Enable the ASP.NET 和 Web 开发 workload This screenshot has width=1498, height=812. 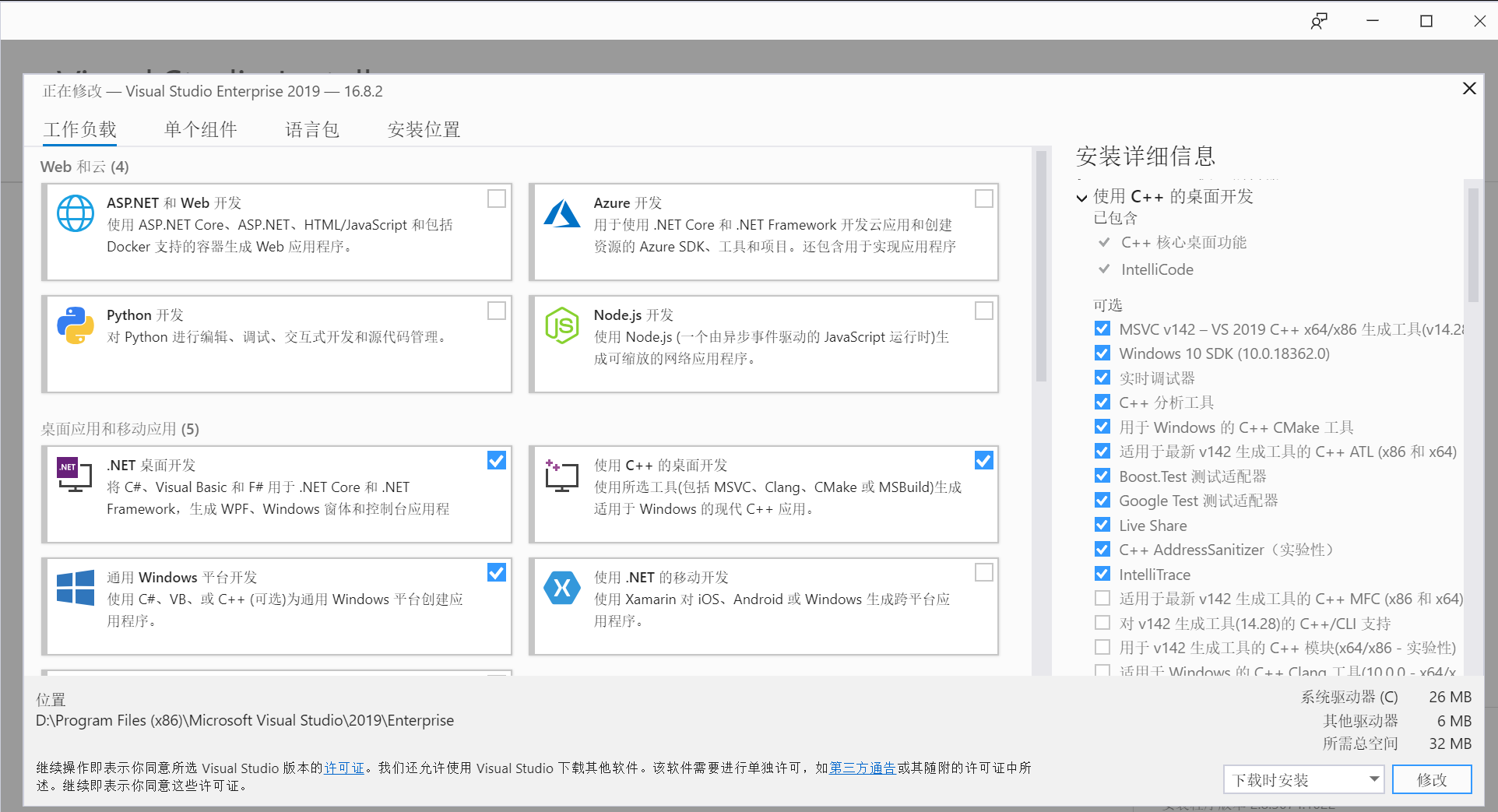coord(496,199)
